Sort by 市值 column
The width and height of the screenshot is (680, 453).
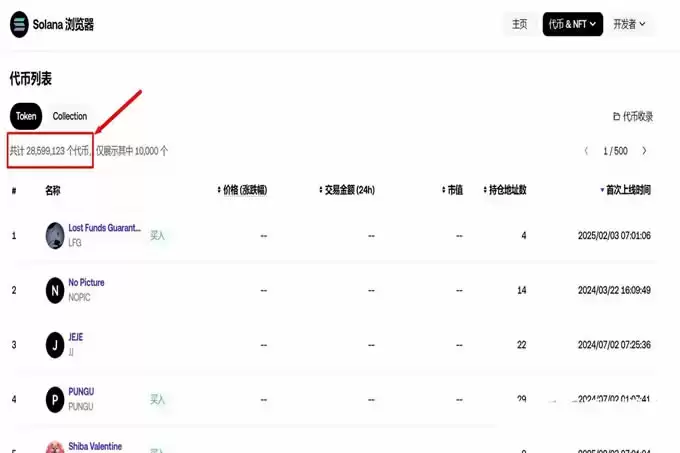(452, 190)
